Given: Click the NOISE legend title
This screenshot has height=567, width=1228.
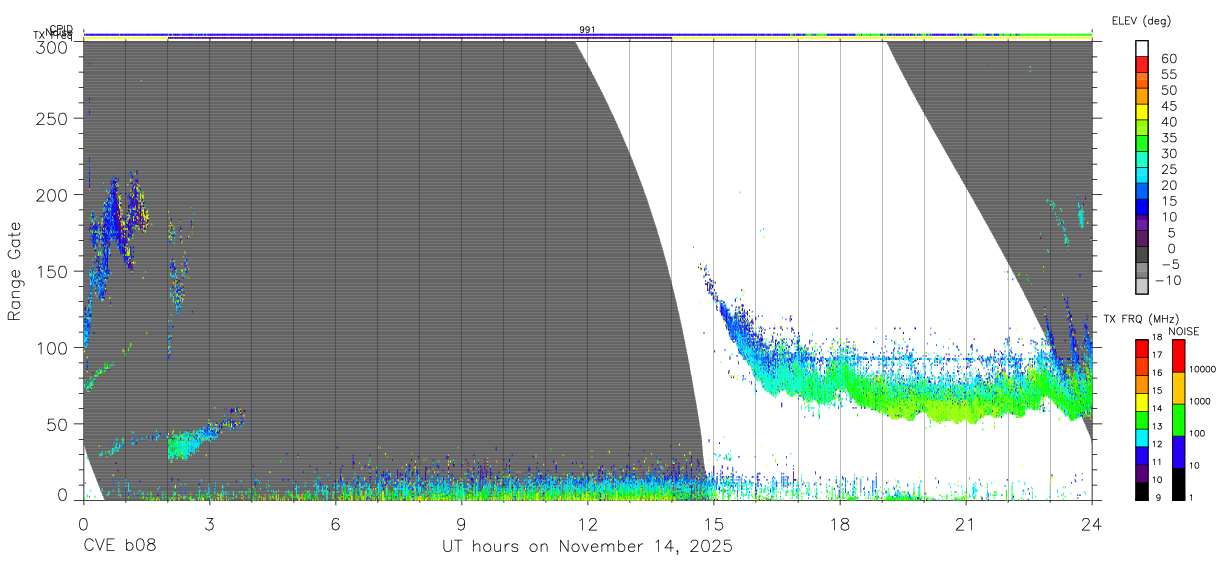Looking at the screenshot, I should [1186, 331].
